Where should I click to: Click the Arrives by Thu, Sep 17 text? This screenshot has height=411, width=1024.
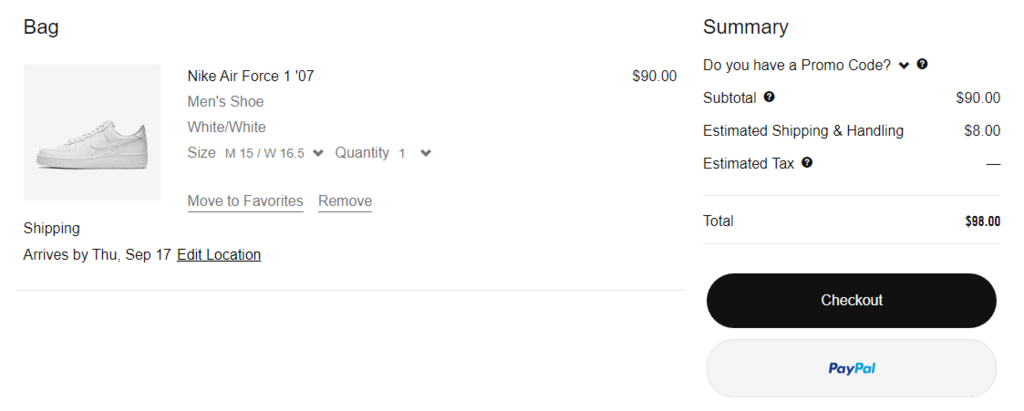97,255
